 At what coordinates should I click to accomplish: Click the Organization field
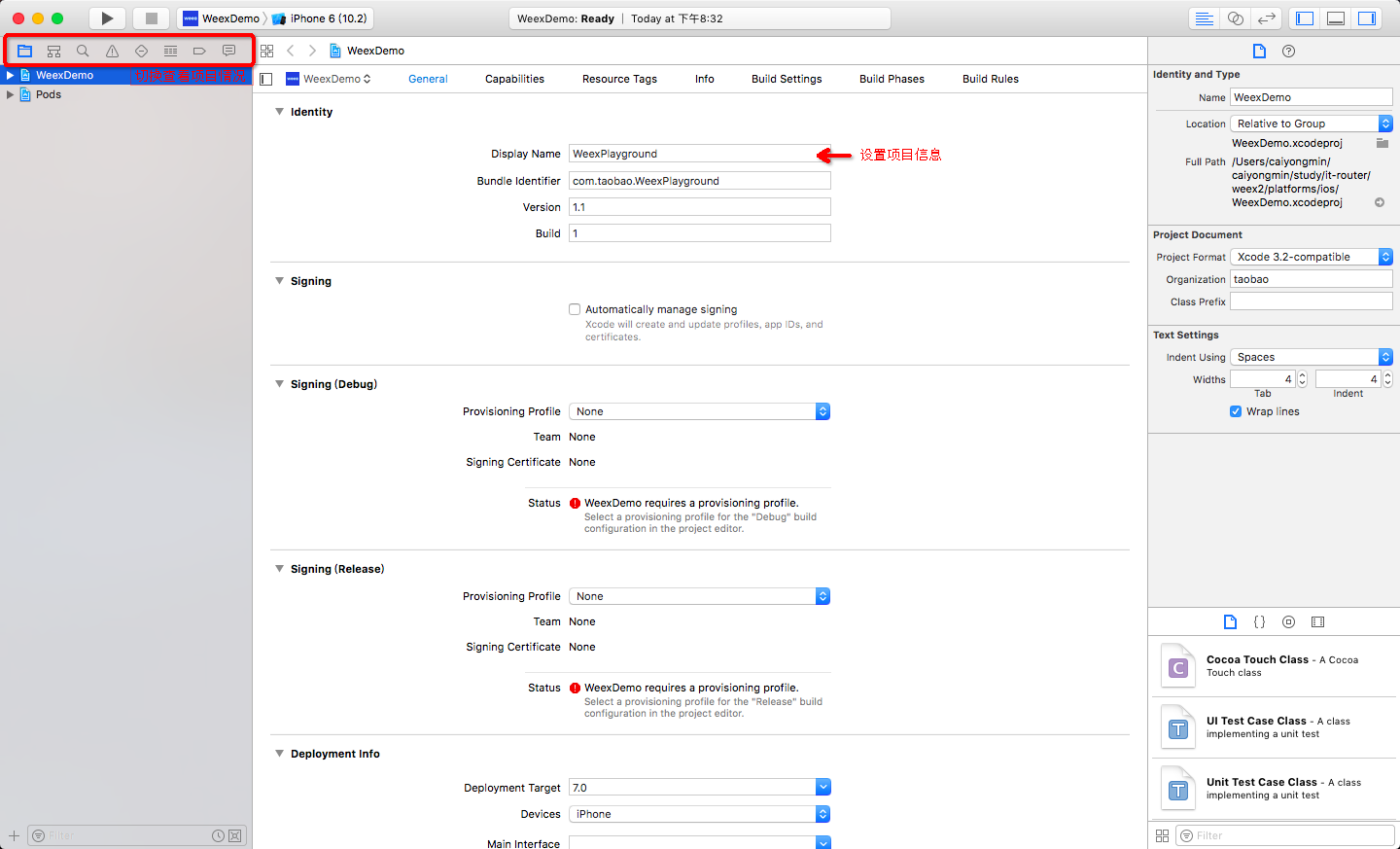(x=1312, y=279)
